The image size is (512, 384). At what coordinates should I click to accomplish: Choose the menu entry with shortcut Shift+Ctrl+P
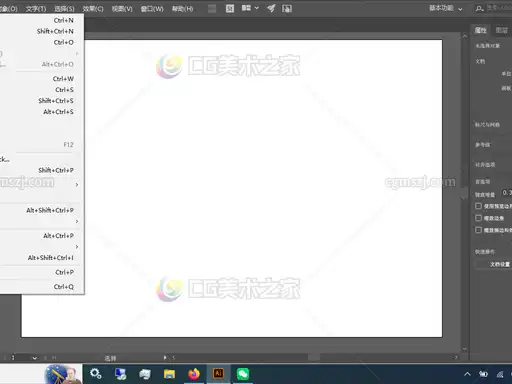pos(42,170)
